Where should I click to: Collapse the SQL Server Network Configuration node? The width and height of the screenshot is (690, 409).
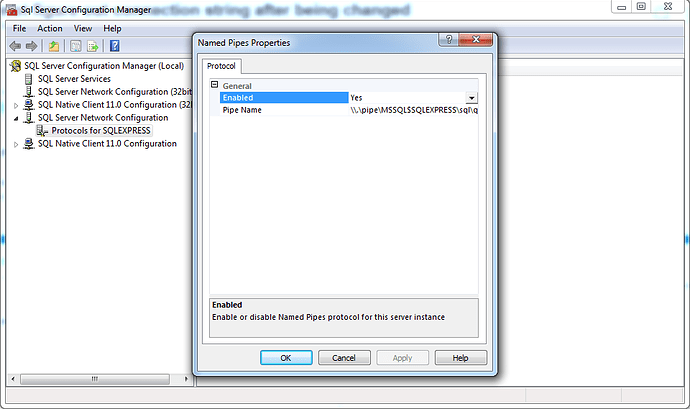16,118
